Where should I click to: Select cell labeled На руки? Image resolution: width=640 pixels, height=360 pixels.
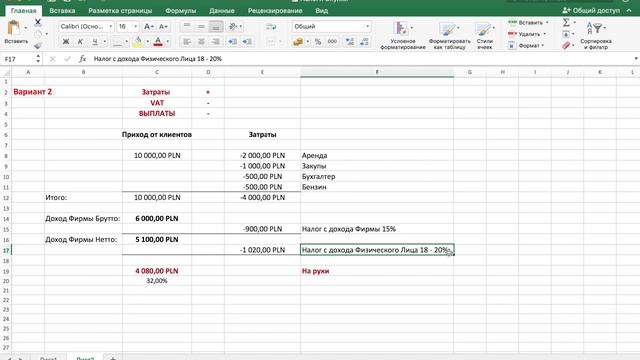click(377, 271)
